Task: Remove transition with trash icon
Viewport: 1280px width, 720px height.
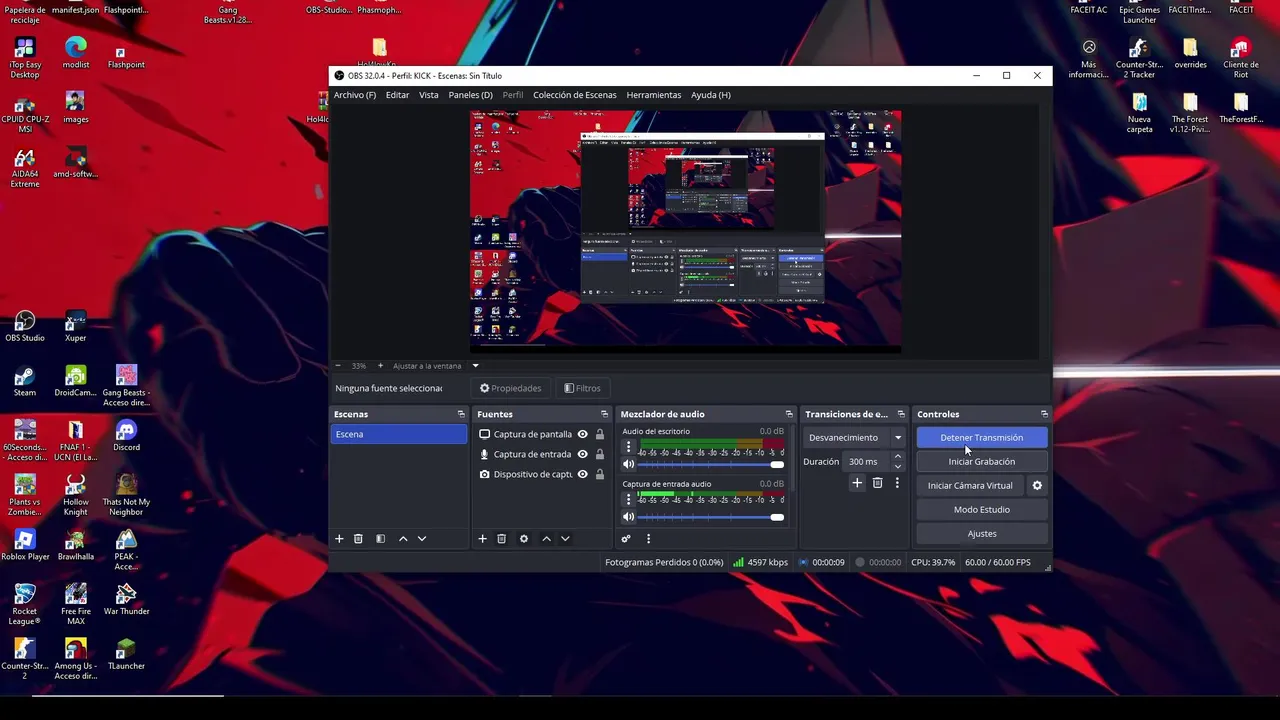Action: [x=877, y=483]
